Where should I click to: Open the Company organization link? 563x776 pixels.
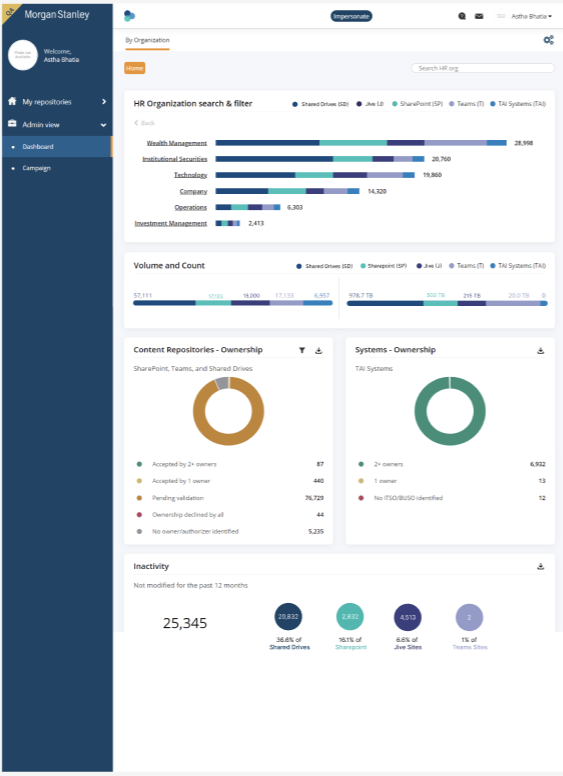pyautogui.click(x=193, y=191)
